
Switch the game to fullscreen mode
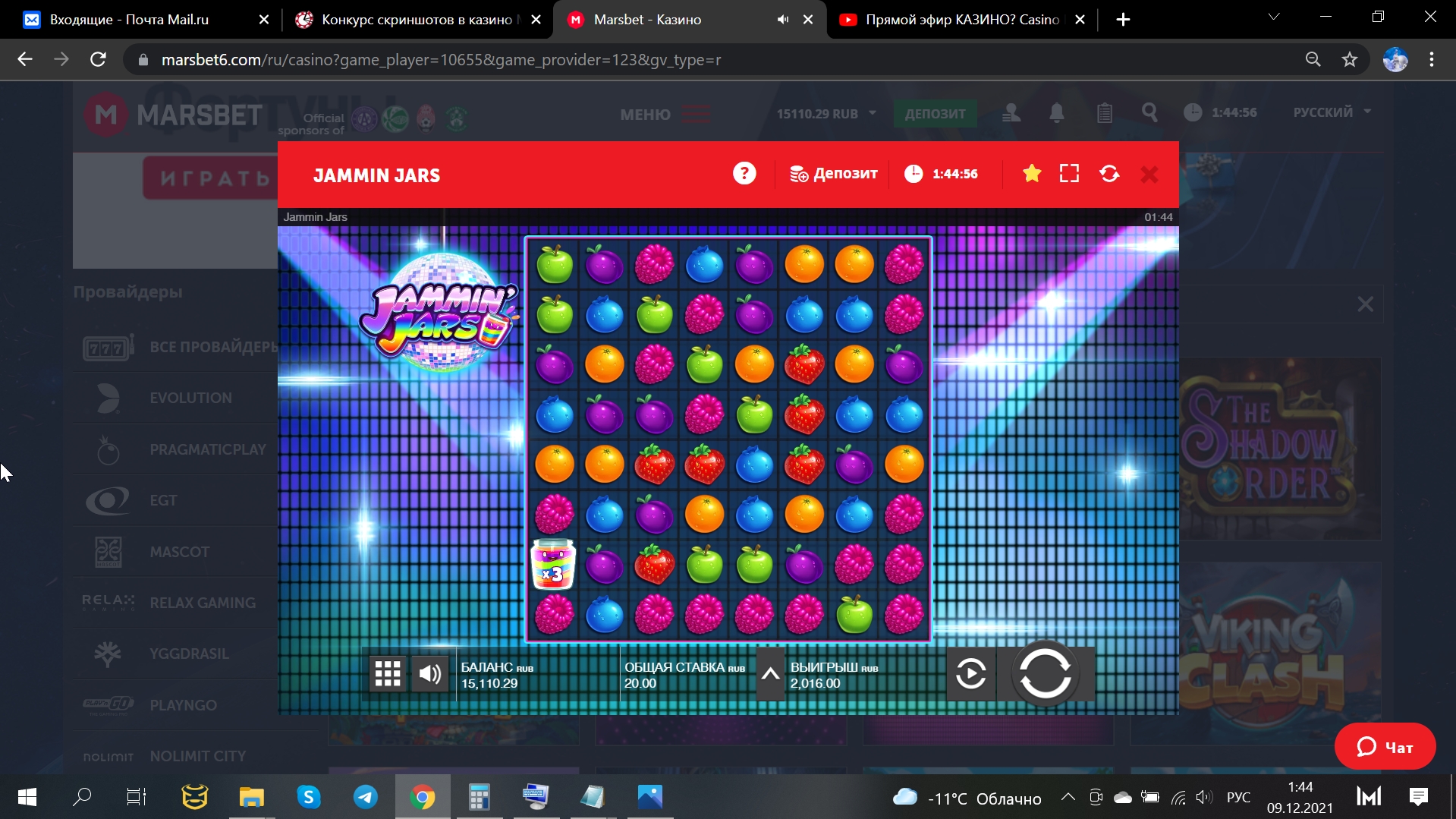[x=1069, y=174]
